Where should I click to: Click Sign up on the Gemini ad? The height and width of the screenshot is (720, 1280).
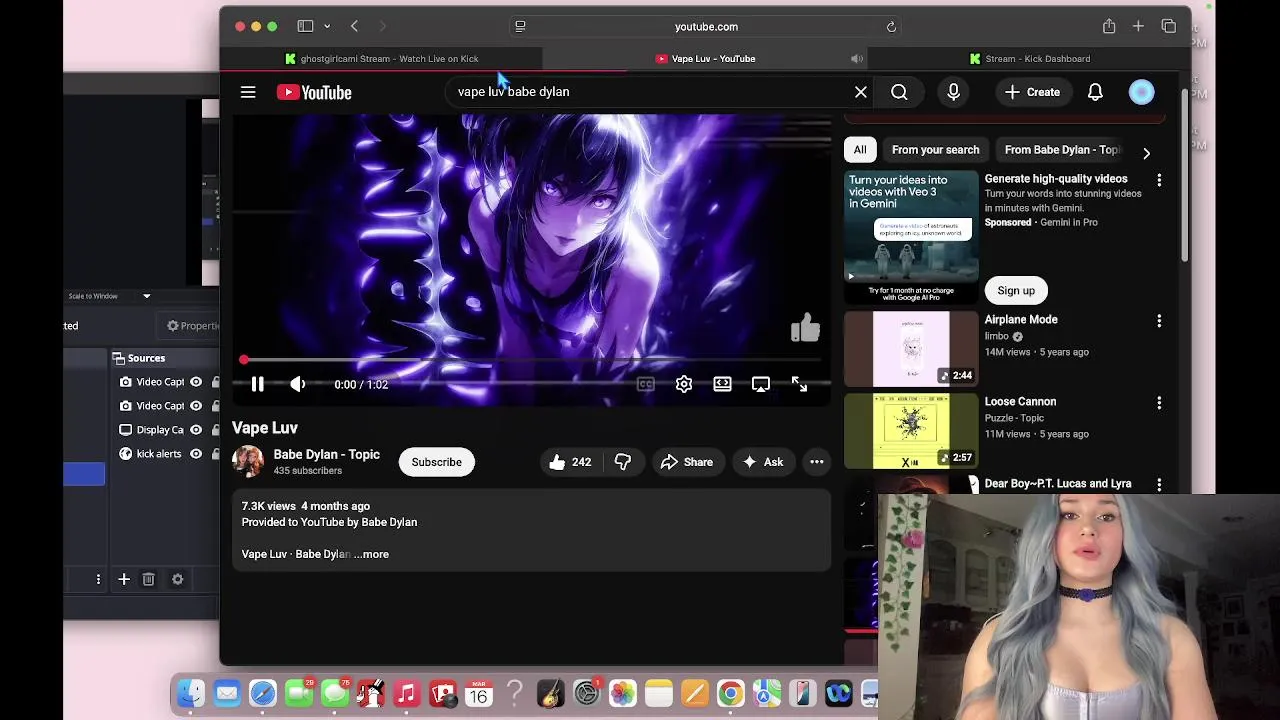pyautogui.click(x=1016, y=291)
